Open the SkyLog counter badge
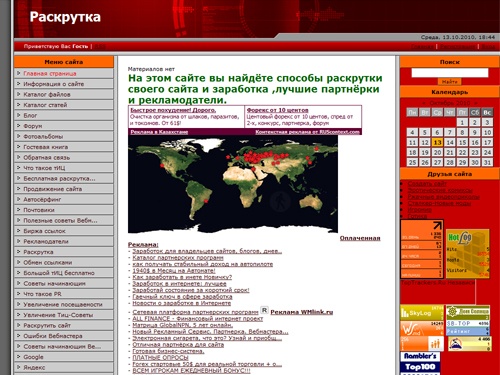The width and height of the screenshot is (500, 375). pyautogui.click(x=422, y=313)
